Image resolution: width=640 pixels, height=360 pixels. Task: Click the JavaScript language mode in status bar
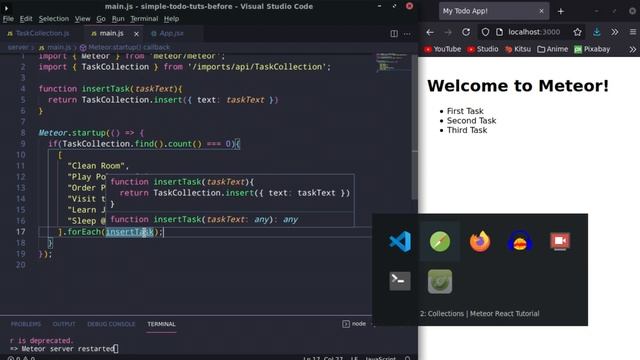(x=380, y=358)
